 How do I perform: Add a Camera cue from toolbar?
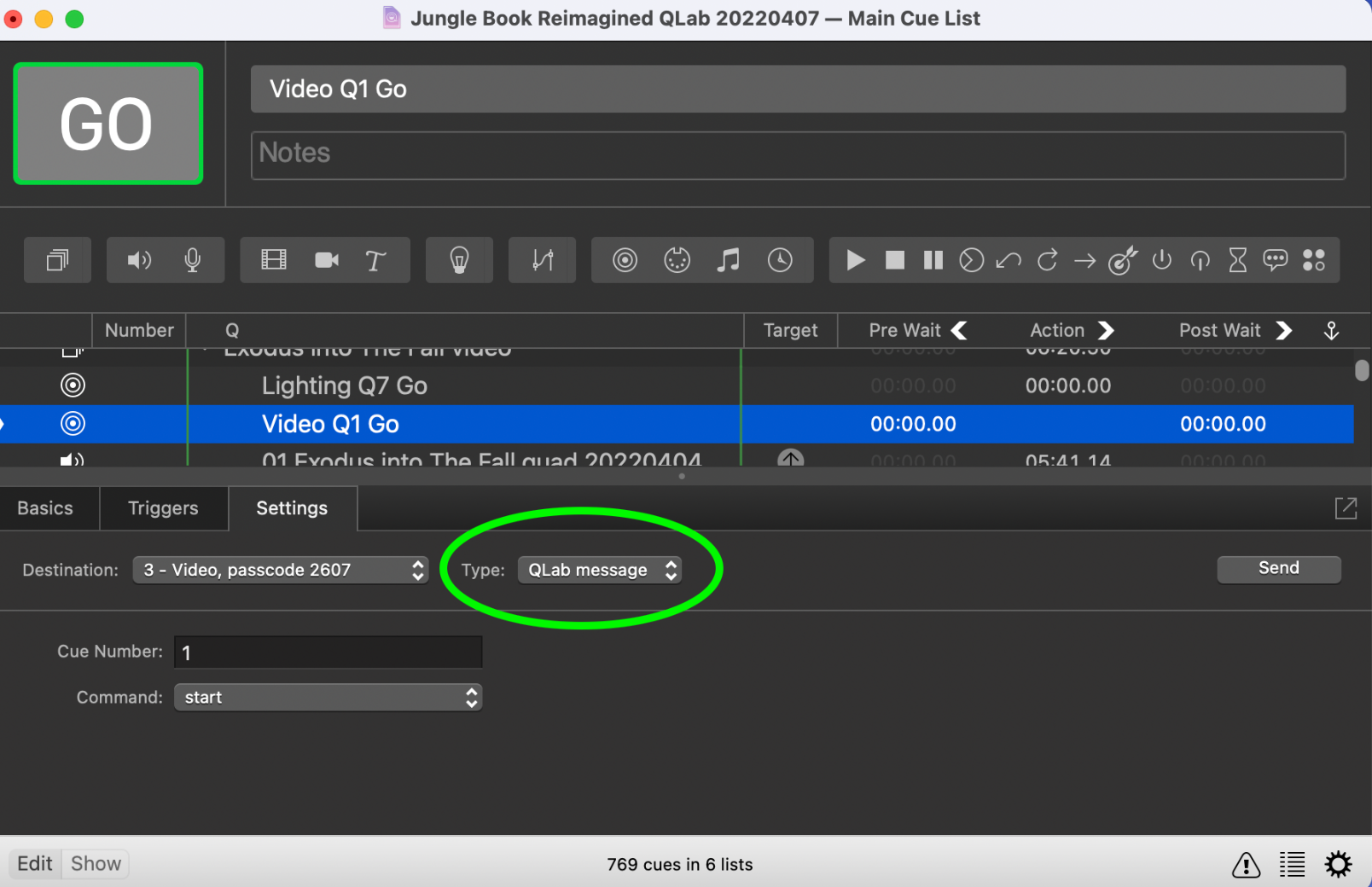327,260
